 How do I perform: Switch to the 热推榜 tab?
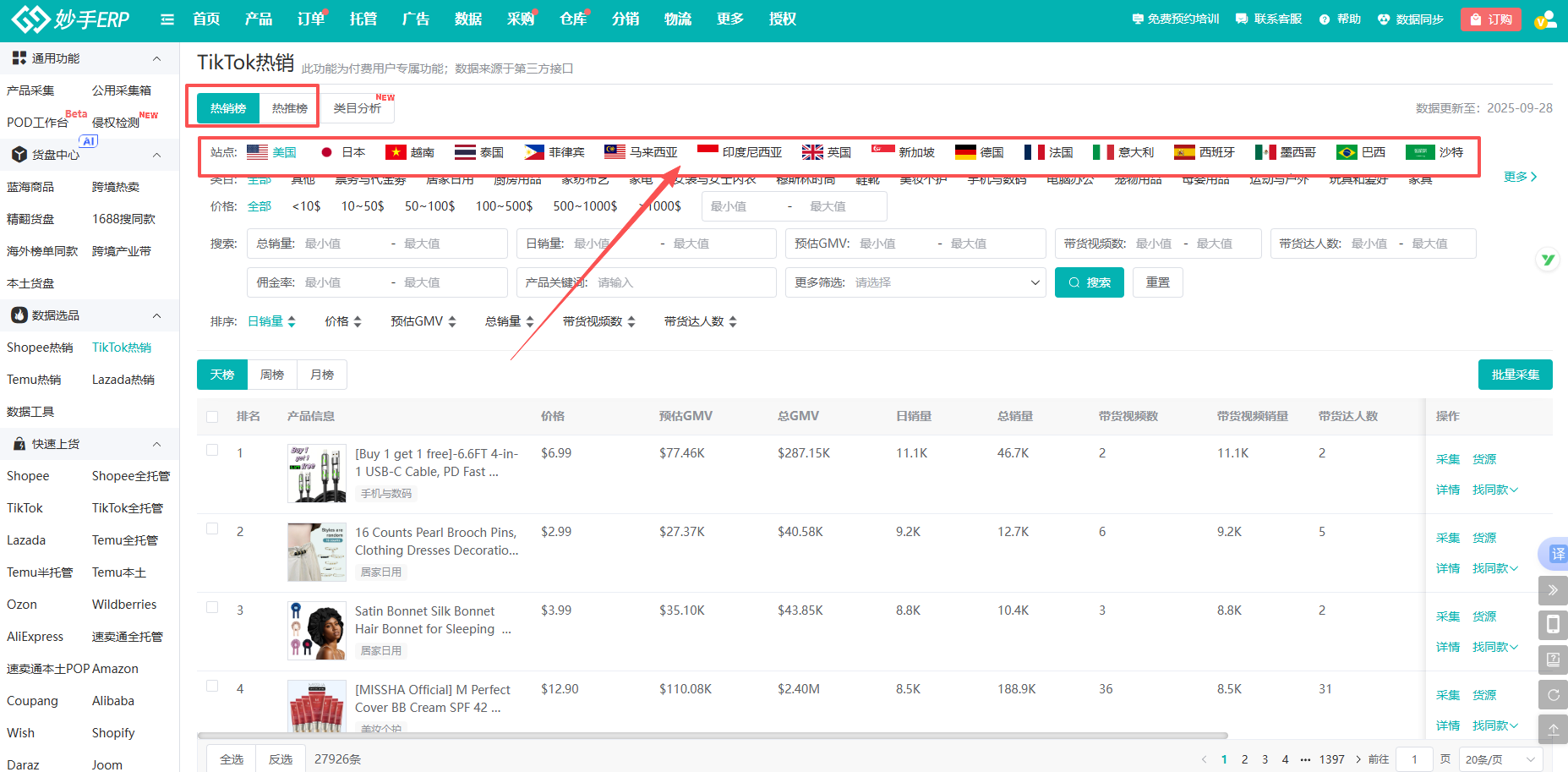[290, 108]
